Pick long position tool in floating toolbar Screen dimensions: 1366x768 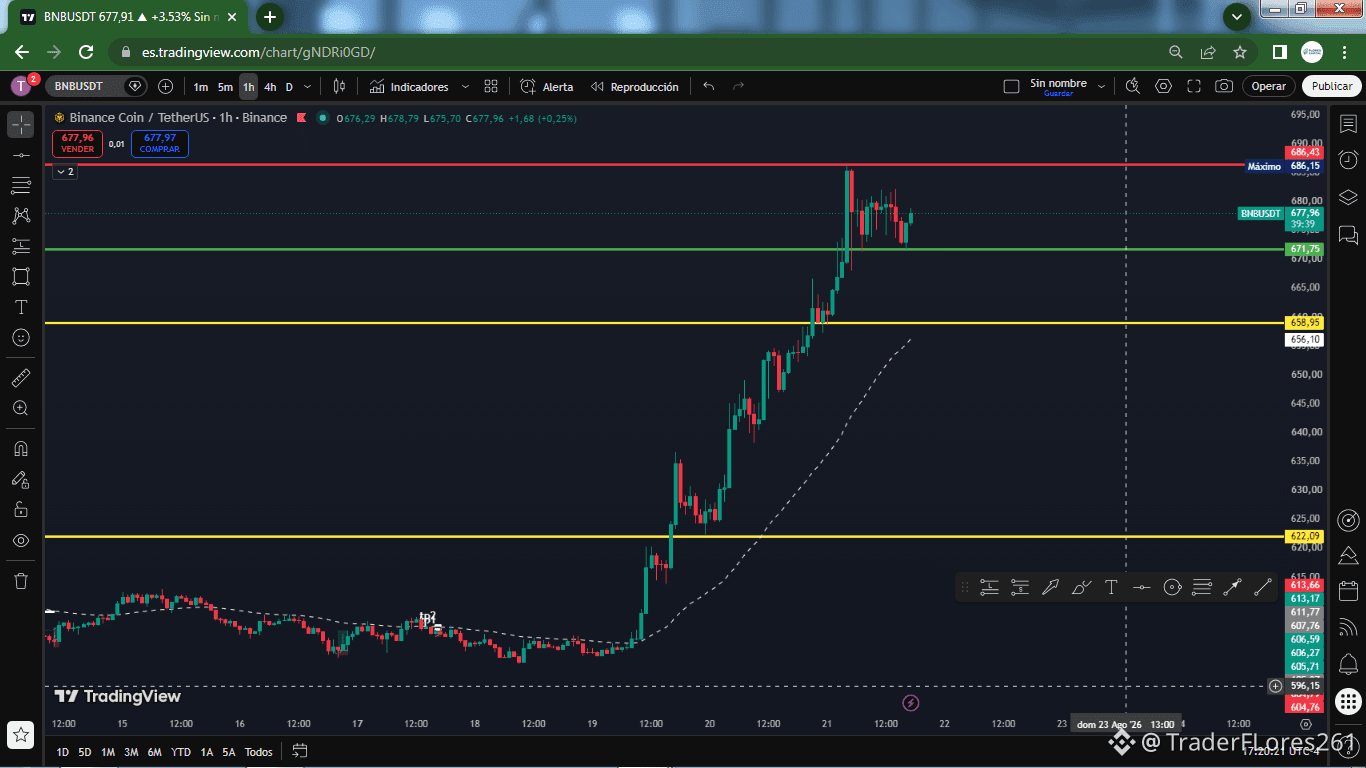tap(989, 588)
